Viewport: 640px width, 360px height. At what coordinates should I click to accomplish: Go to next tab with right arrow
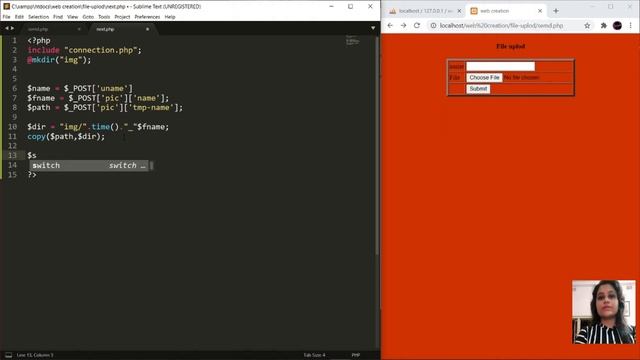coord(12,28)
